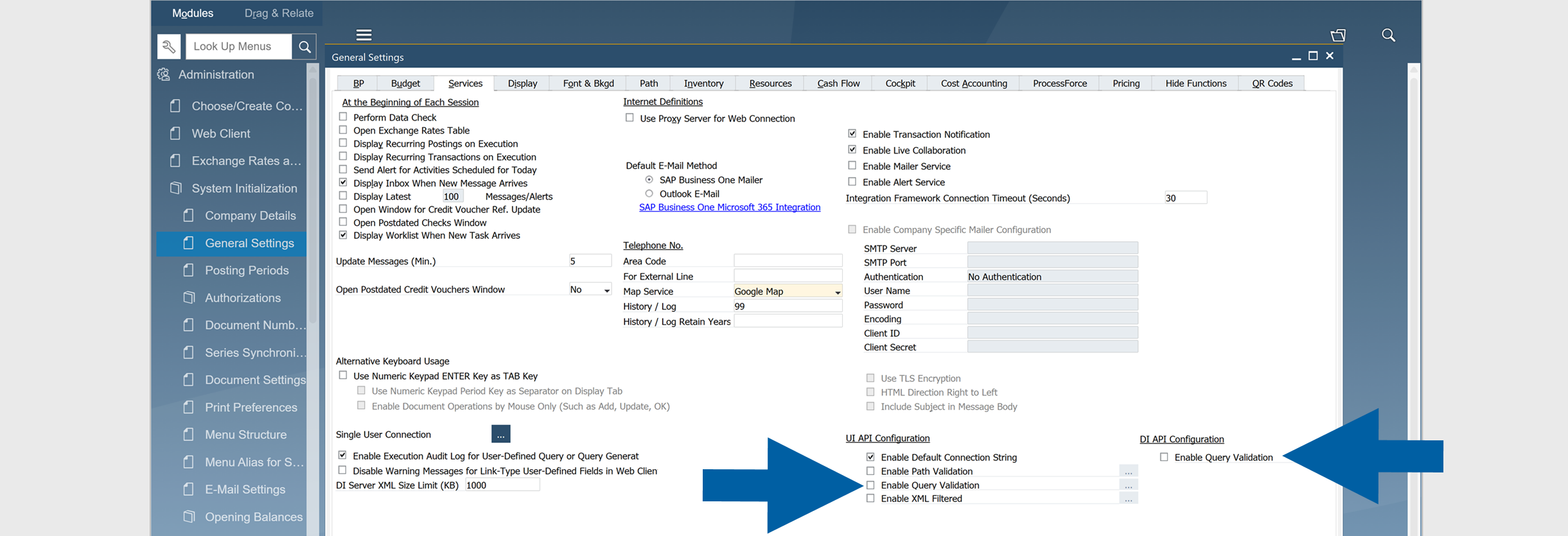Open Enable Query Validation ellipsis button
This screenshot has width=1568, height=536.
coord(1129,486)
